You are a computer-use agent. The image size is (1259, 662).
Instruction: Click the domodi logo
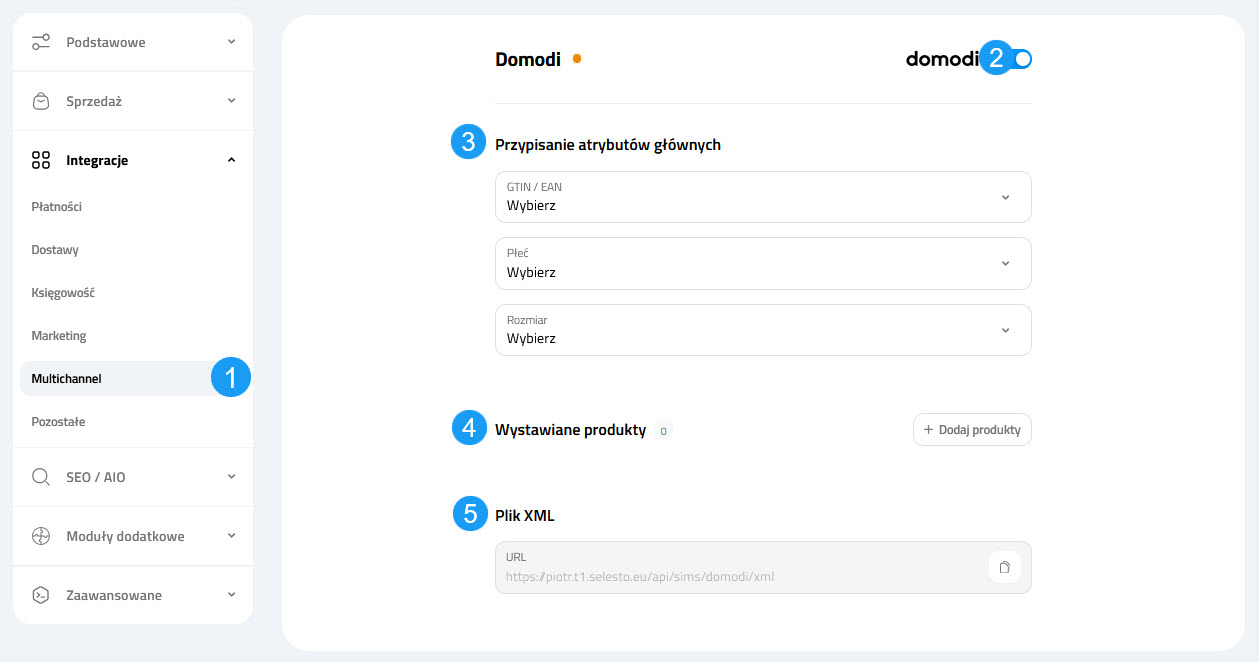(x=942, y=59)
